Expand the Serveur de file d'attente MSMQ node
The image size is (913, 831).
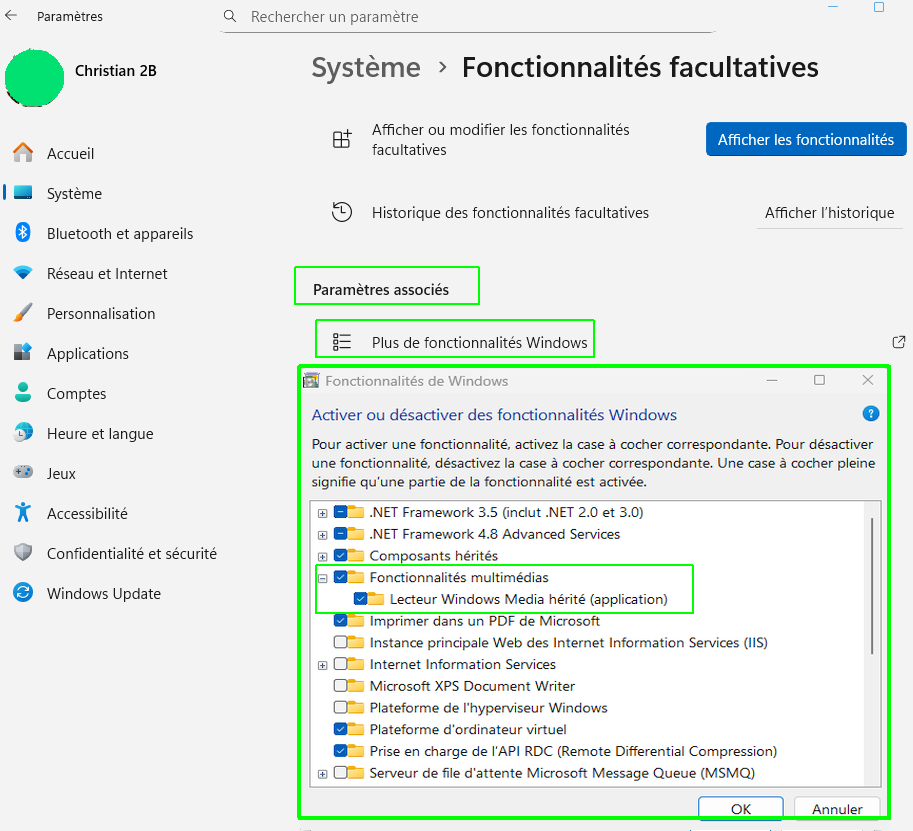click(x=323, y=774)
